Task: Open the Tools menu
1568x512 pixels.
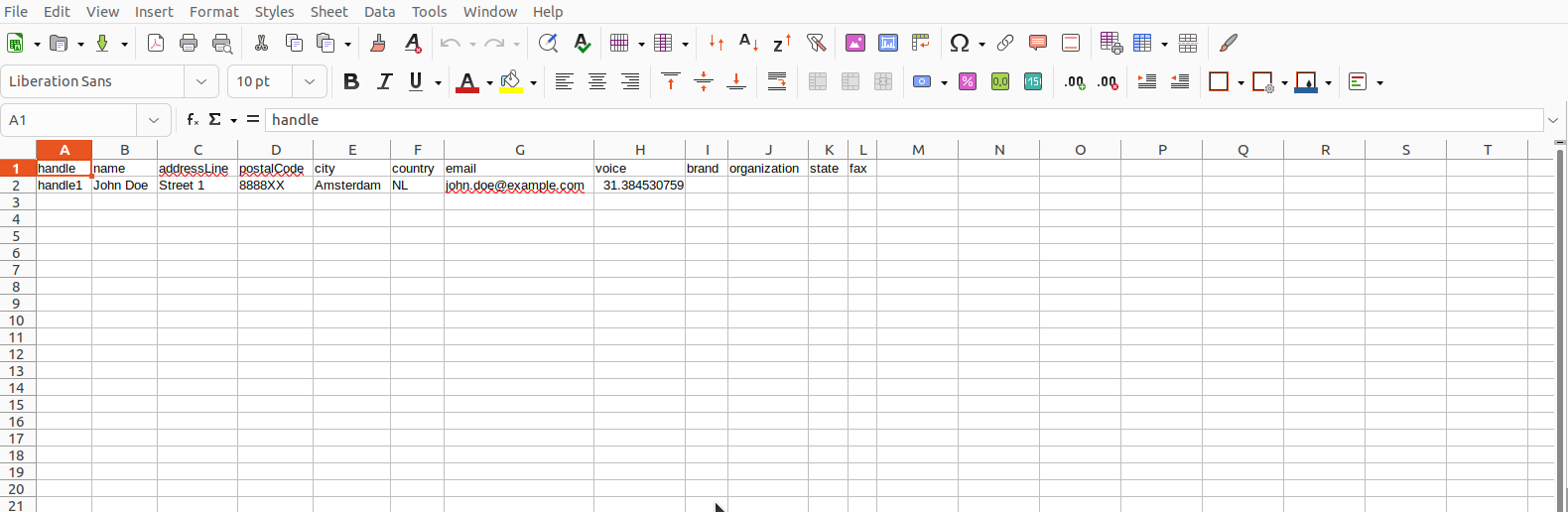Action: point(430,11)
